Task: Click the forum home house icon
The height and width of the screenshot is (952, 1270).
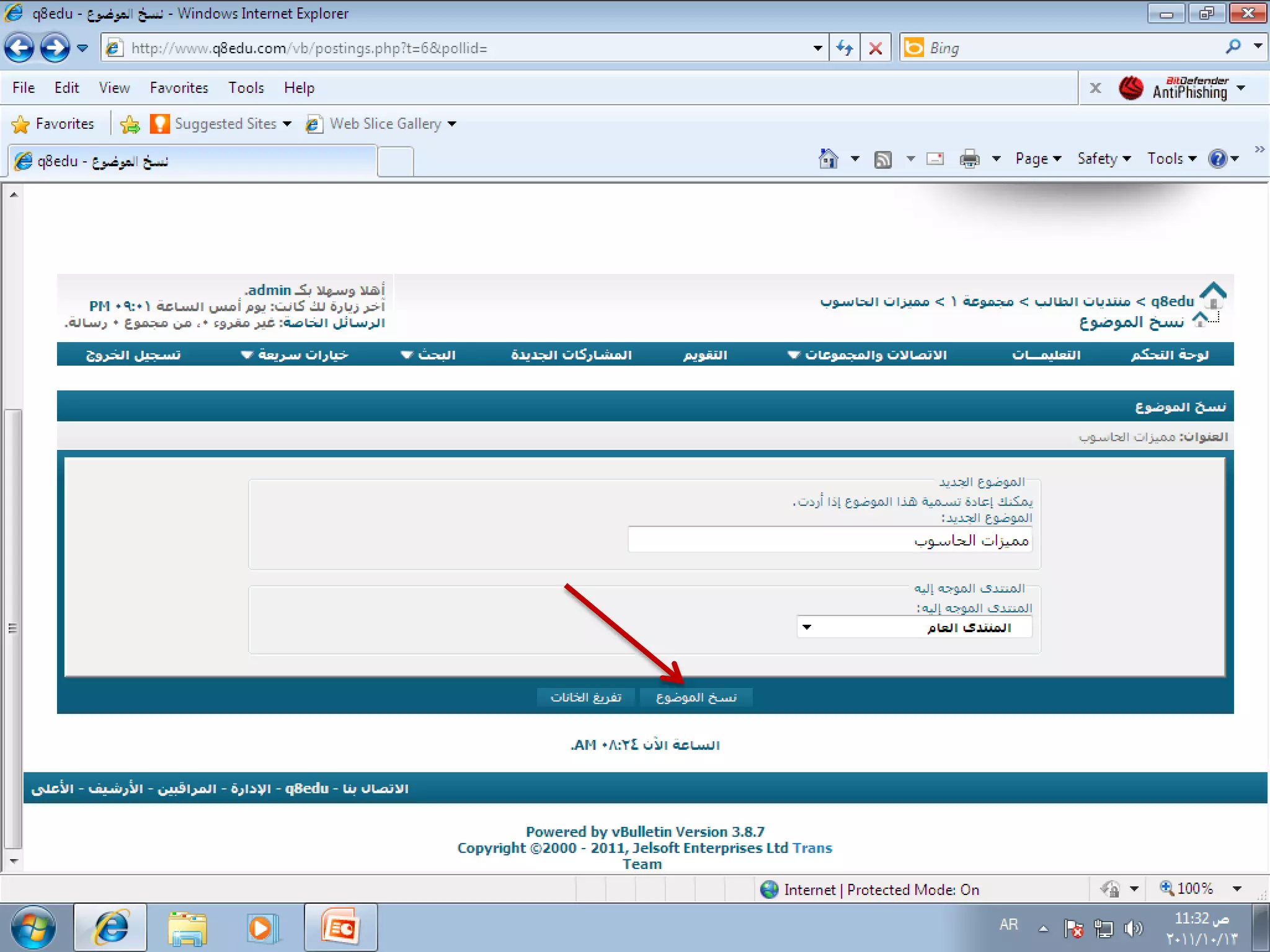Action: (x=1213, y=295)
